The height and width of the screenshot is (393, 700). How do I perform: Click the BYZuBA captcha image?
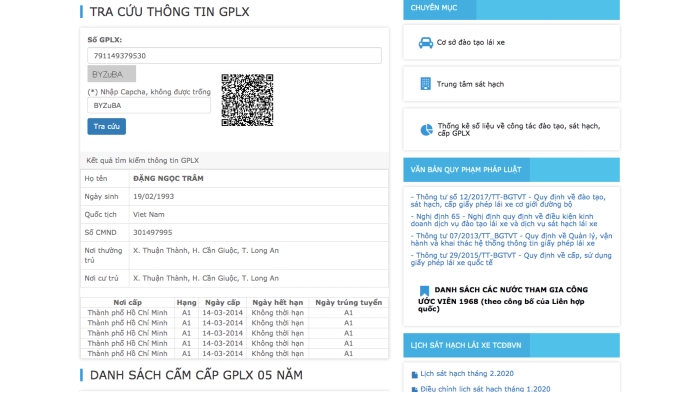pyautogui.click(x=112, y=74)
